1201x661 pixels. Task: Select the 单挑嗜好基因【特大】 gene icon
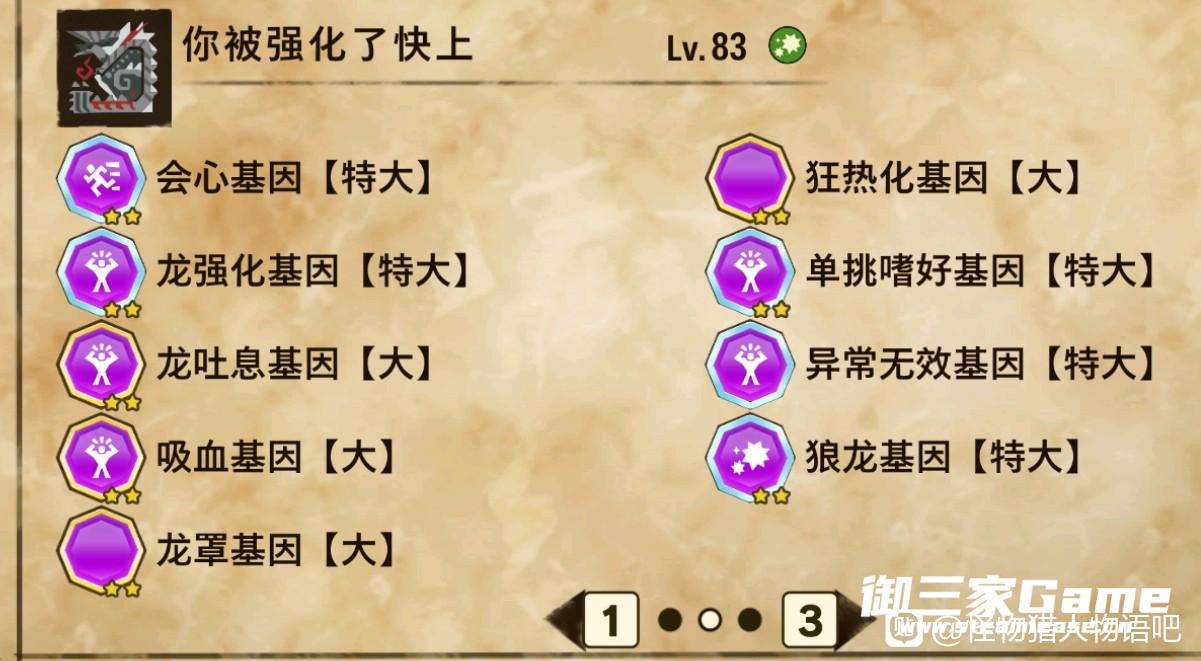tap(749, 271)
